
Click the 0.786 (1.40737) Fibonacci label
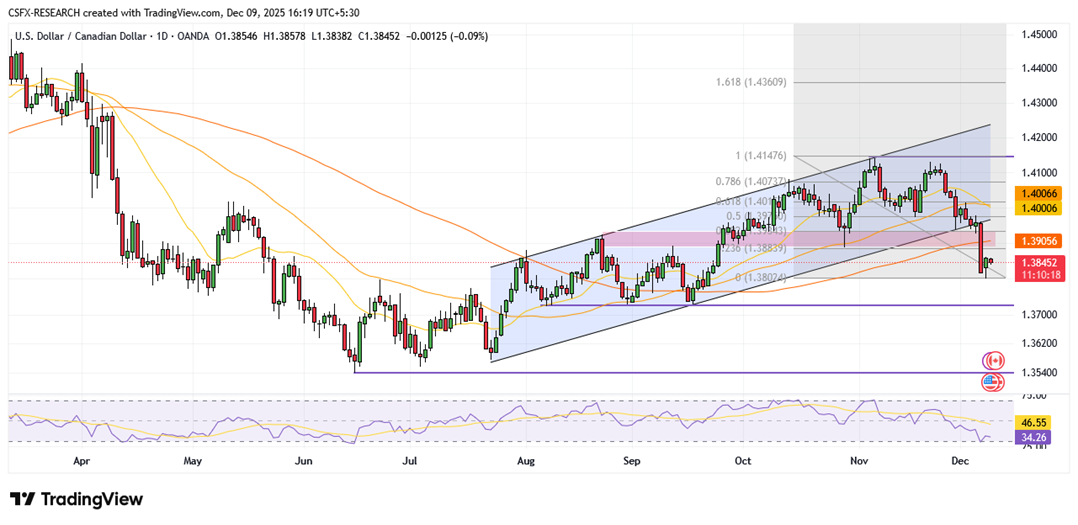(751, 181)
